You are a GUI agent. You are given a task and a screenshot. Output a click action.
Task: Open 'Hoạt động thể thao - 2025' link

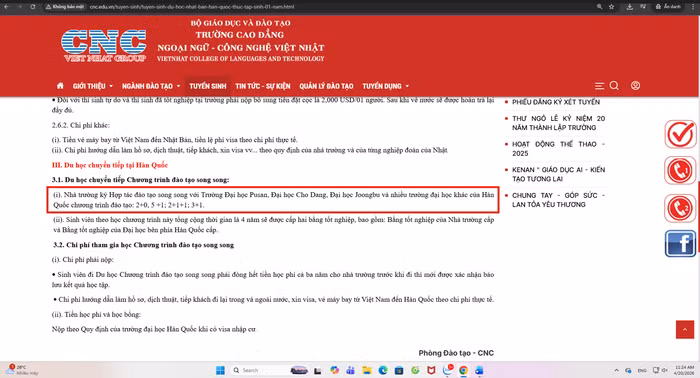click(x=558, y=149)
